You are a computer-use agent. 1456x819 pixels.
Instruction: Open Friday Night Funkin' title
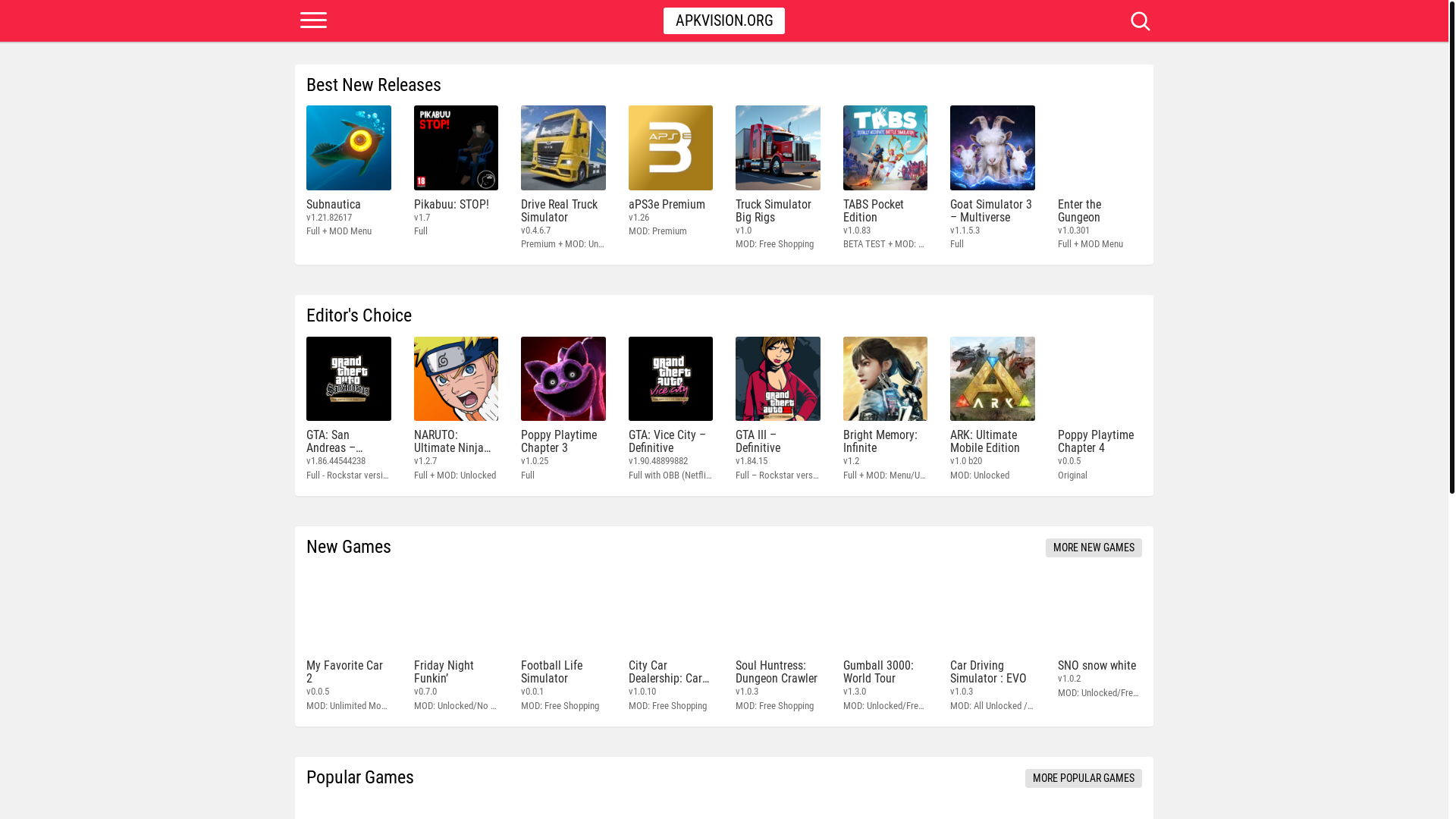[x=444, y=672]
